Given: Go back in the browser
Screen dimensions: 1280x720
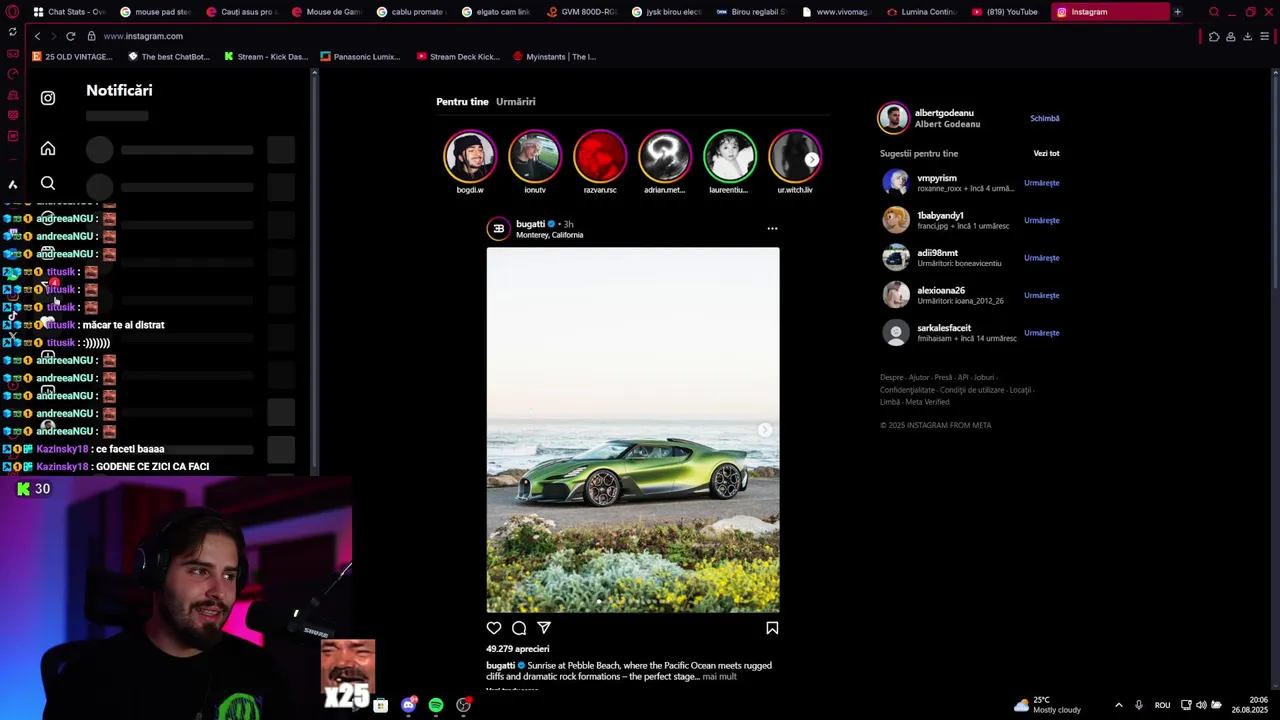Looking at the screenshot, I should [x=37, y=36].
